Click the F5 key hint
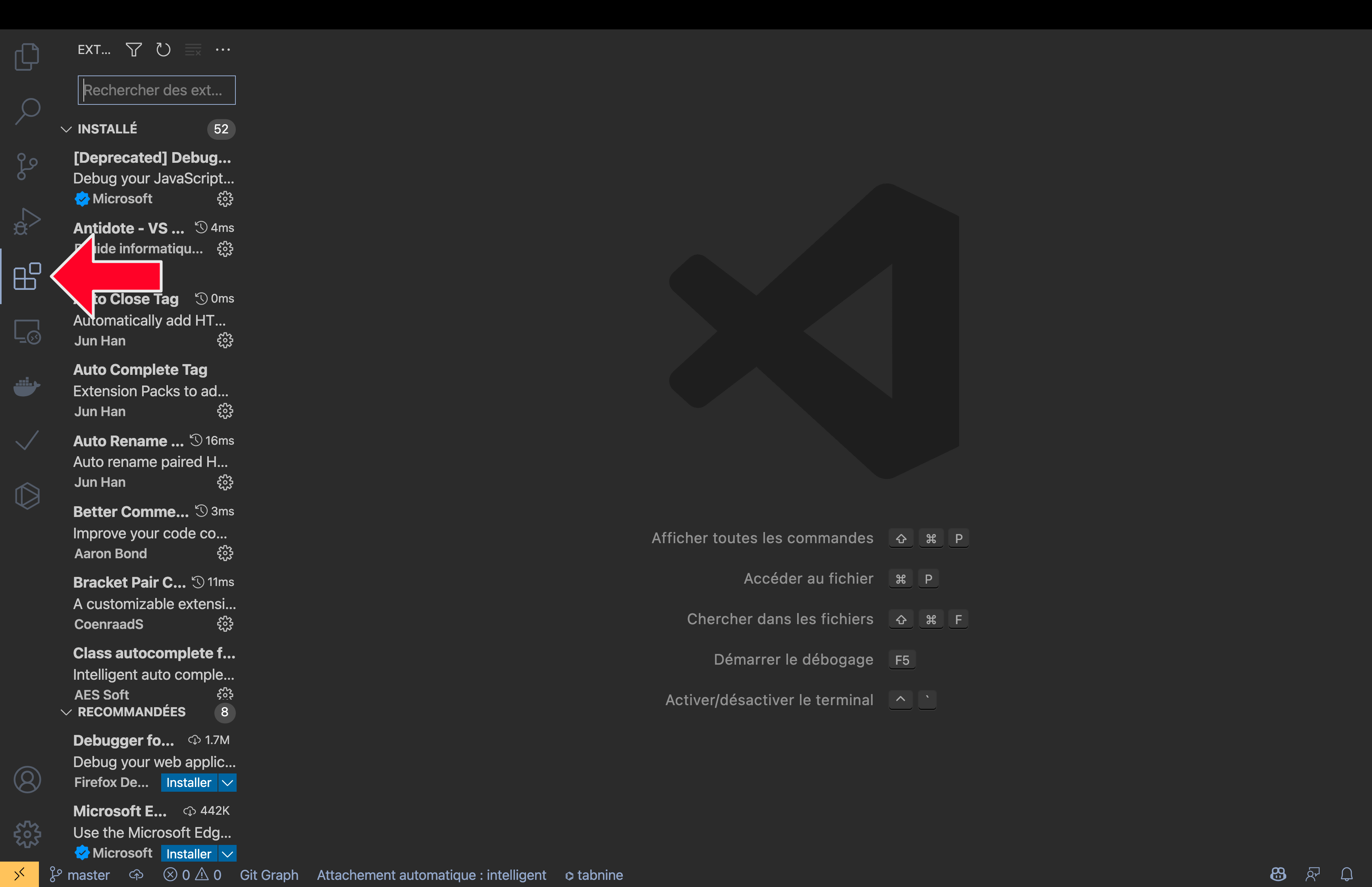 click(902, 660)
